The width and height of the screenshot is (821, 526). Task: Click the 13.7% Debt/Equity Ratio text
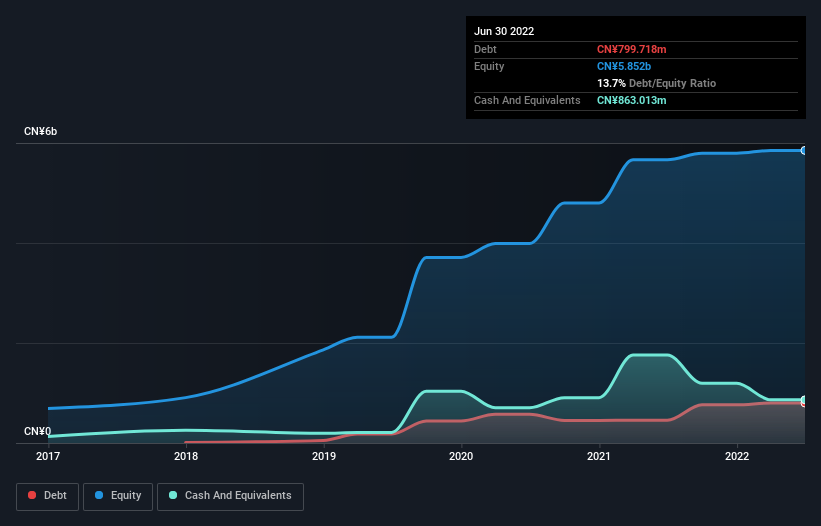[x=656, y=83]
